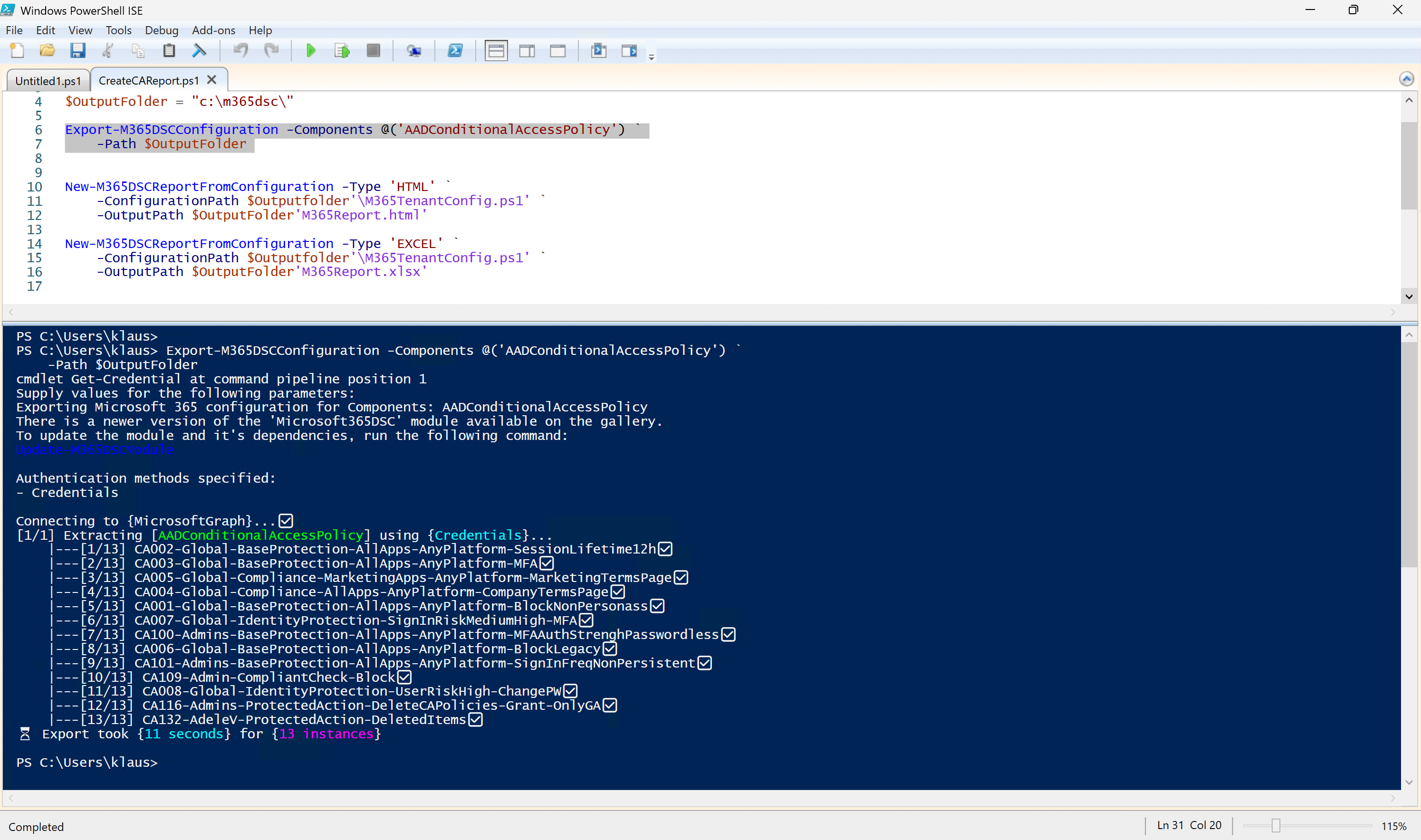The height and width of the screenshot is (840, 1421).
Task: Click the hourglass icon before Export took
Action: pyautogui.click(x=25, y=734)
